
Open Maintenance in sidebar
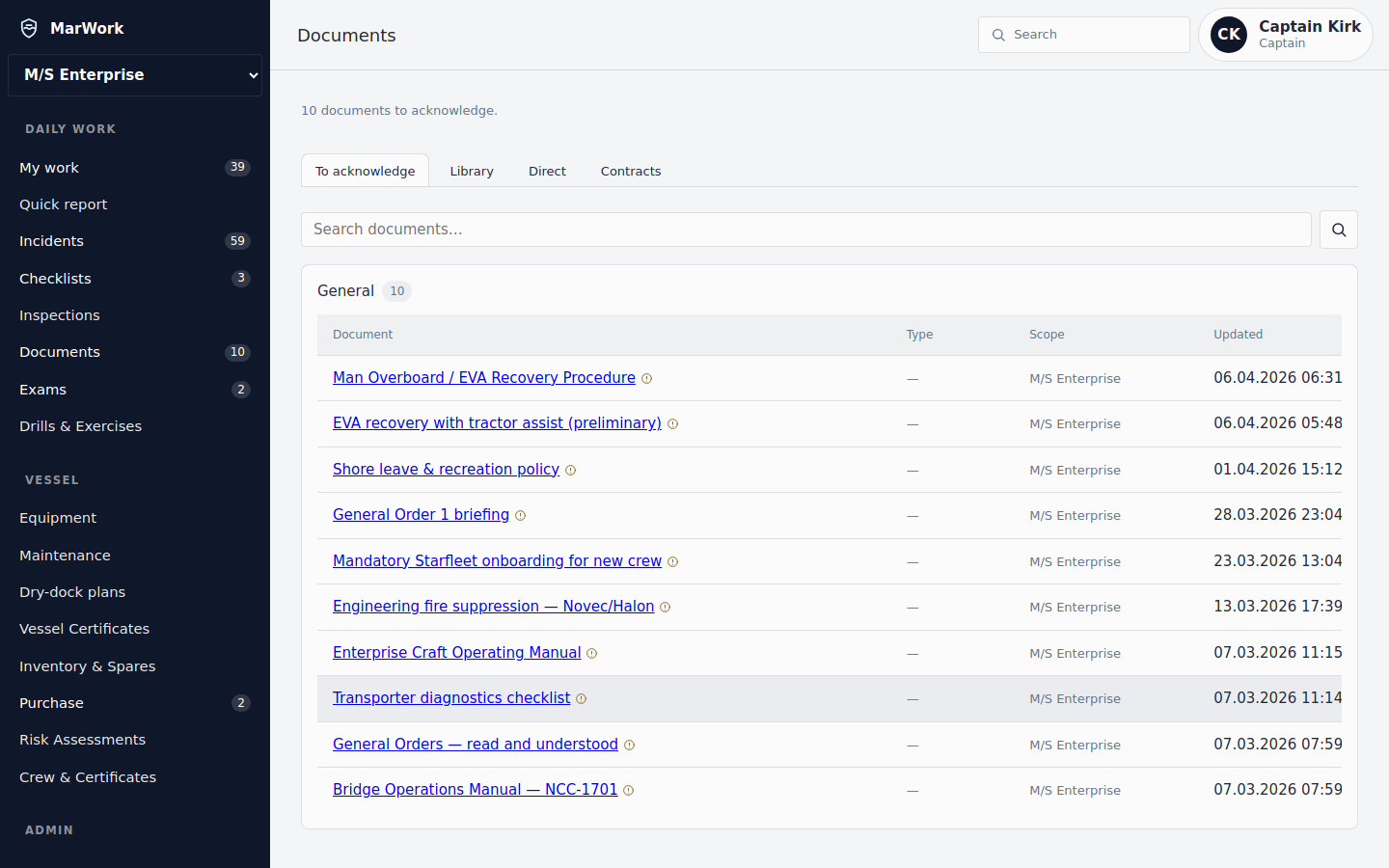tap(135, 556)
